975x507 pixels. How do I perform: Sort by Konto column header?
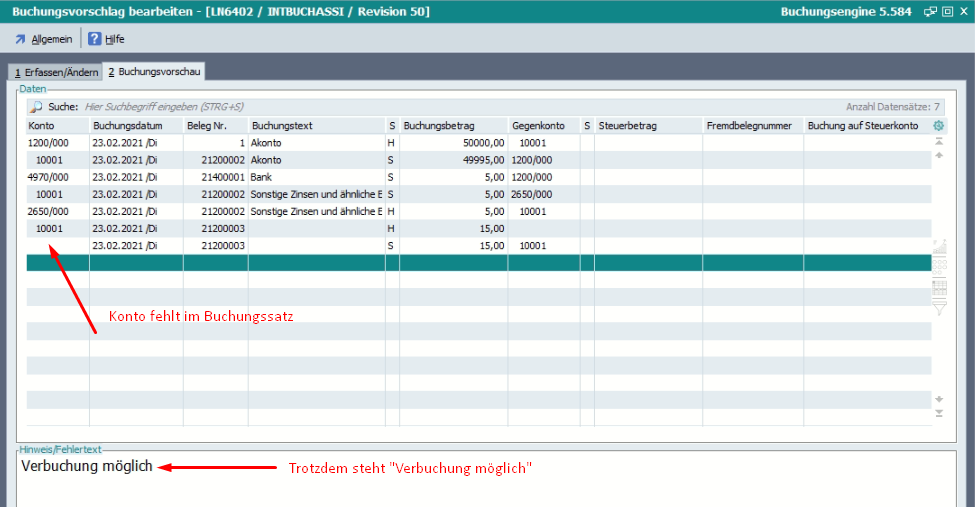57,126
